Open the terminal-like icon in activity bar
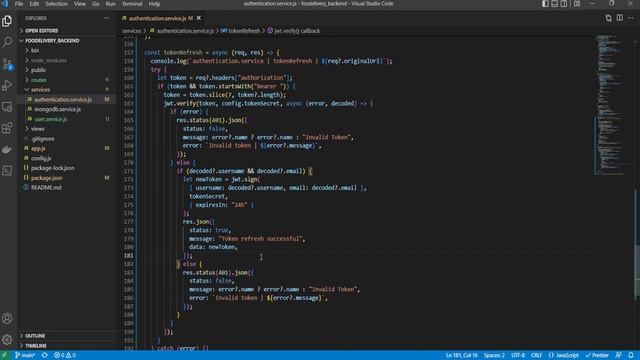Viewport: 640px width, 360px height. point(7,170)
